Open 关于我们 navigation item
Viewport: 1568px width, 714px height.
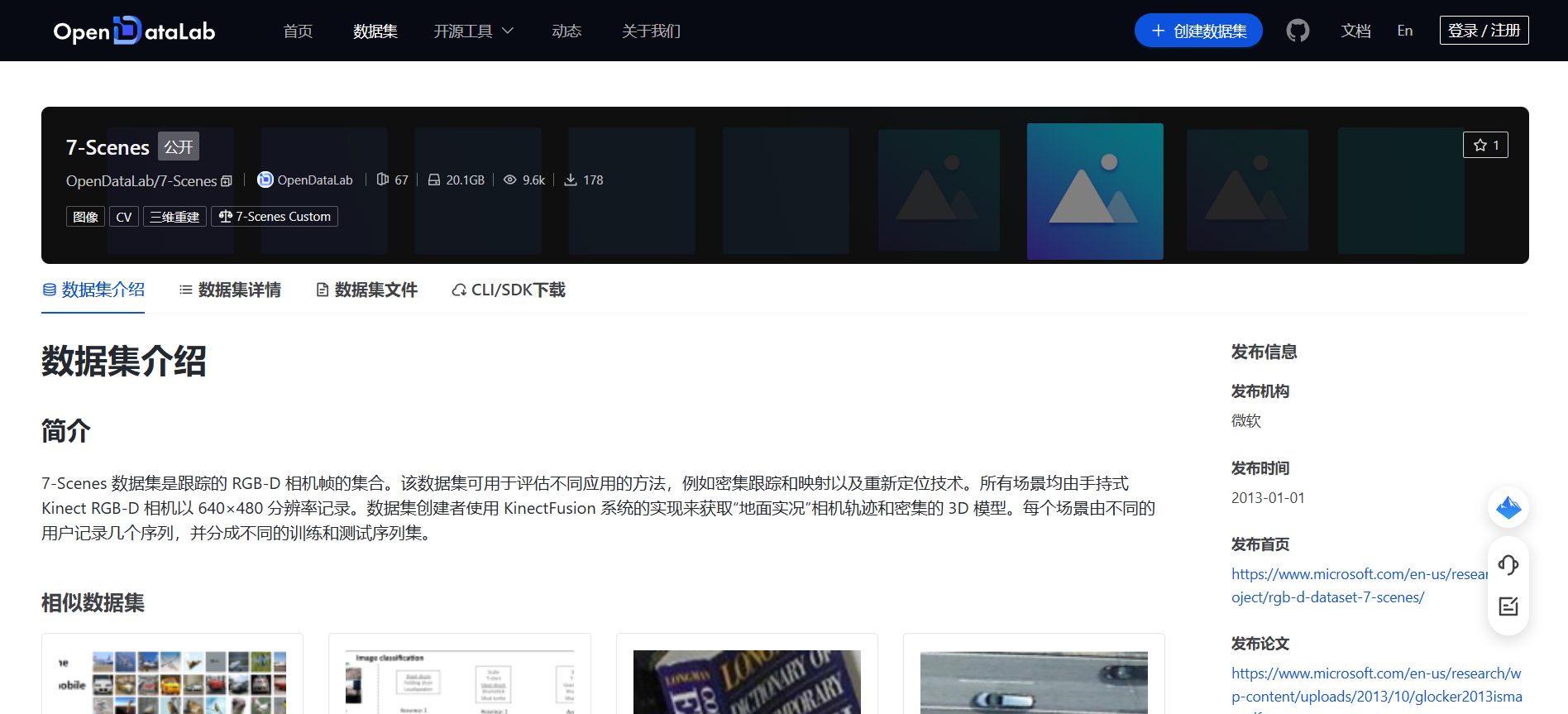click(x=651, y=31)
